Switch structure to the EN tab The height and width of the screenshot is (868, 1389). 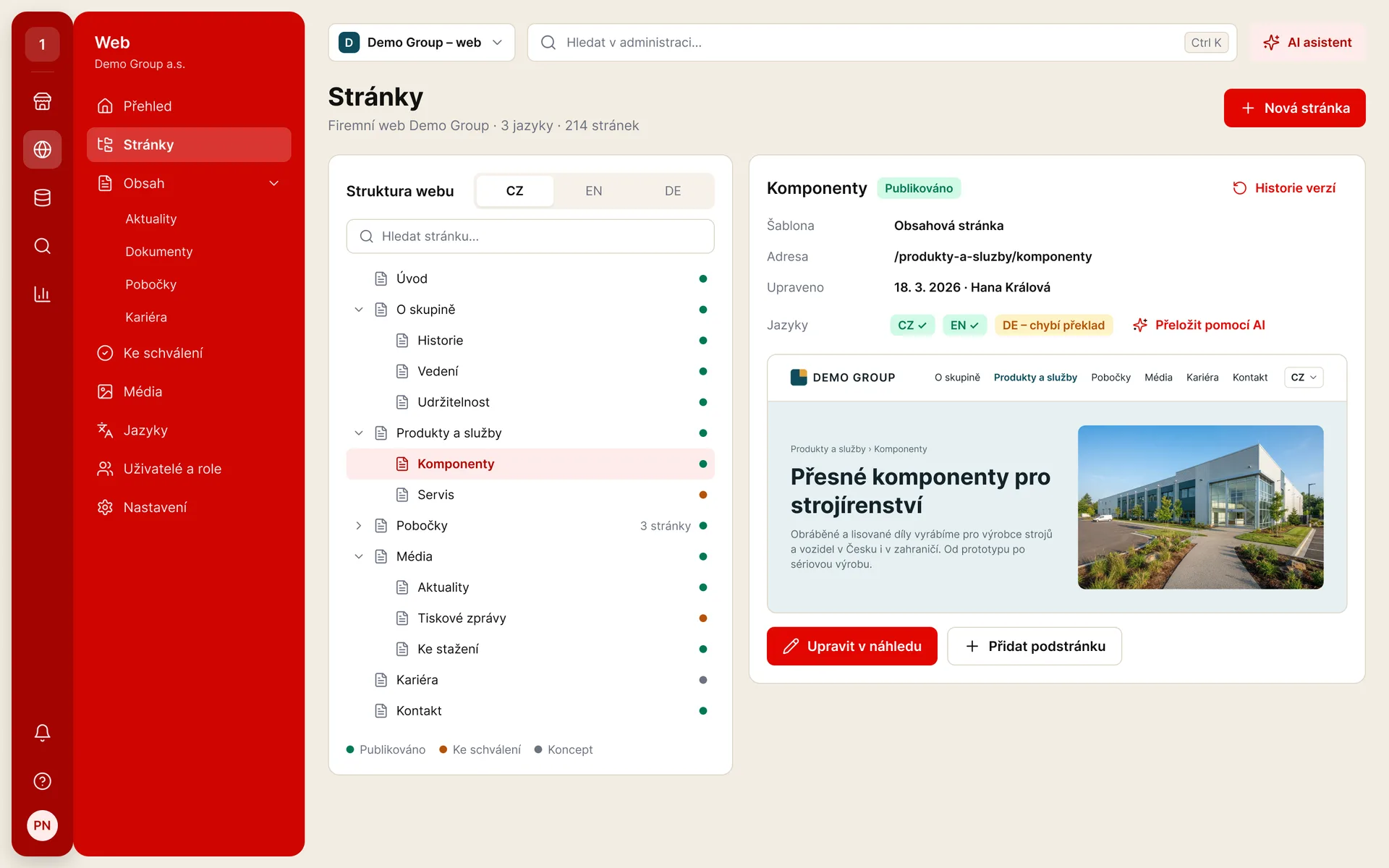click(x=594, y=191)
